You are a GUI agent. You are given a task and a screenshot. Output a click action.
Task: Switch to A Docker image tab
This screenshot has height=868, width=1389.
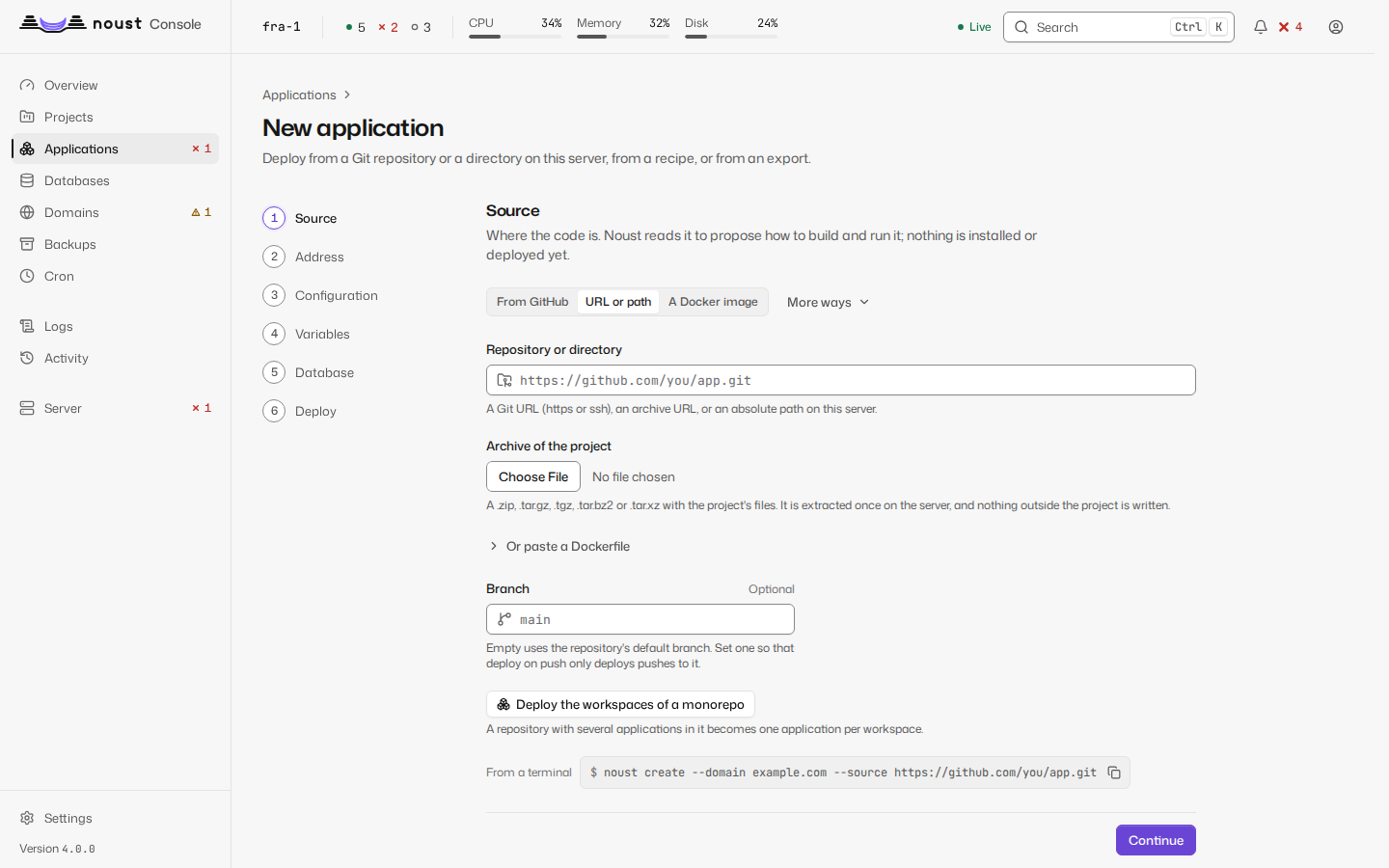coord(713,302)
